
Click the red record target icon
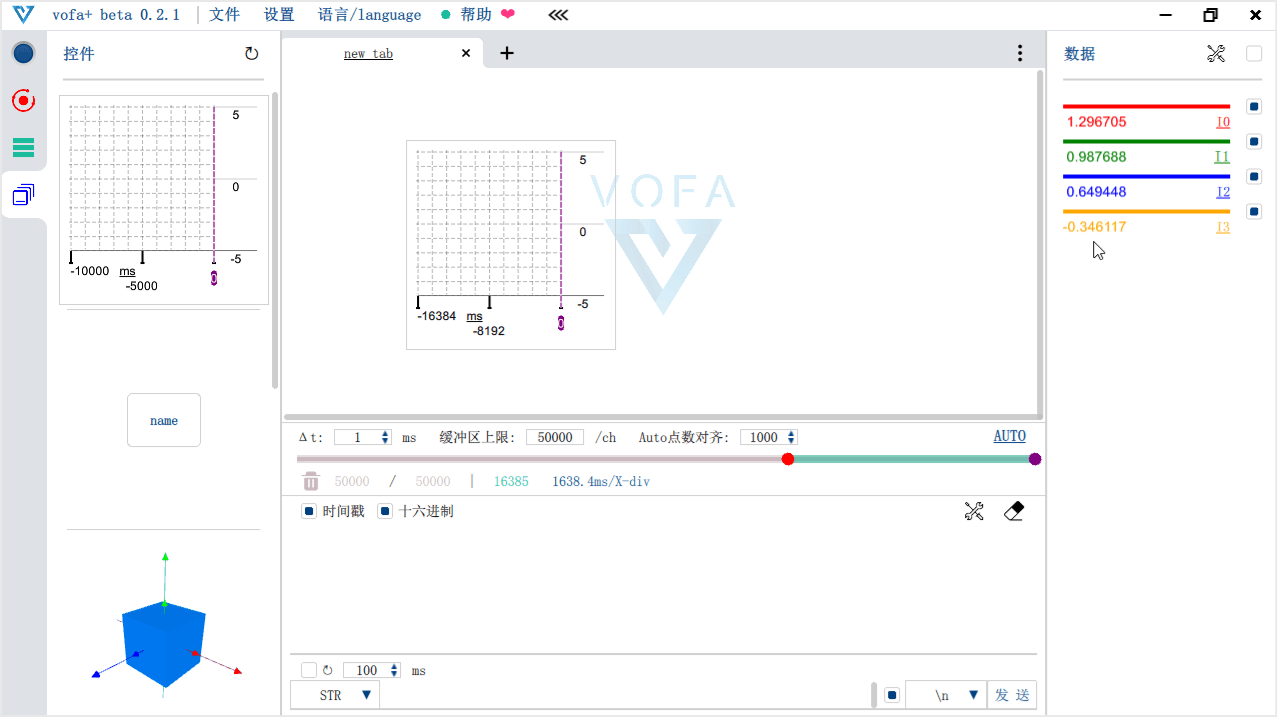pyautogui.click(x=23, y=100)
